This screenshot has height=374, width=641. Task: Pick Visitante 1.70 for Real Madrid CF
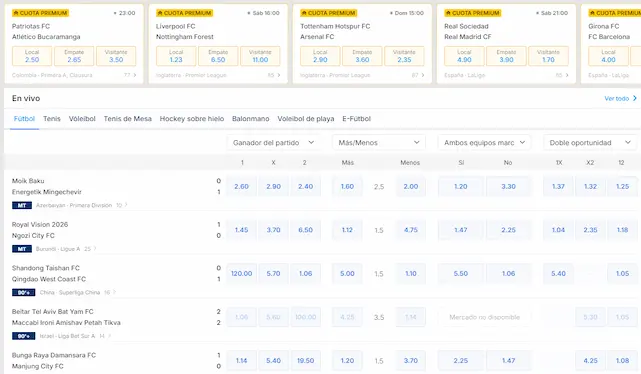(x=548, y=56)
